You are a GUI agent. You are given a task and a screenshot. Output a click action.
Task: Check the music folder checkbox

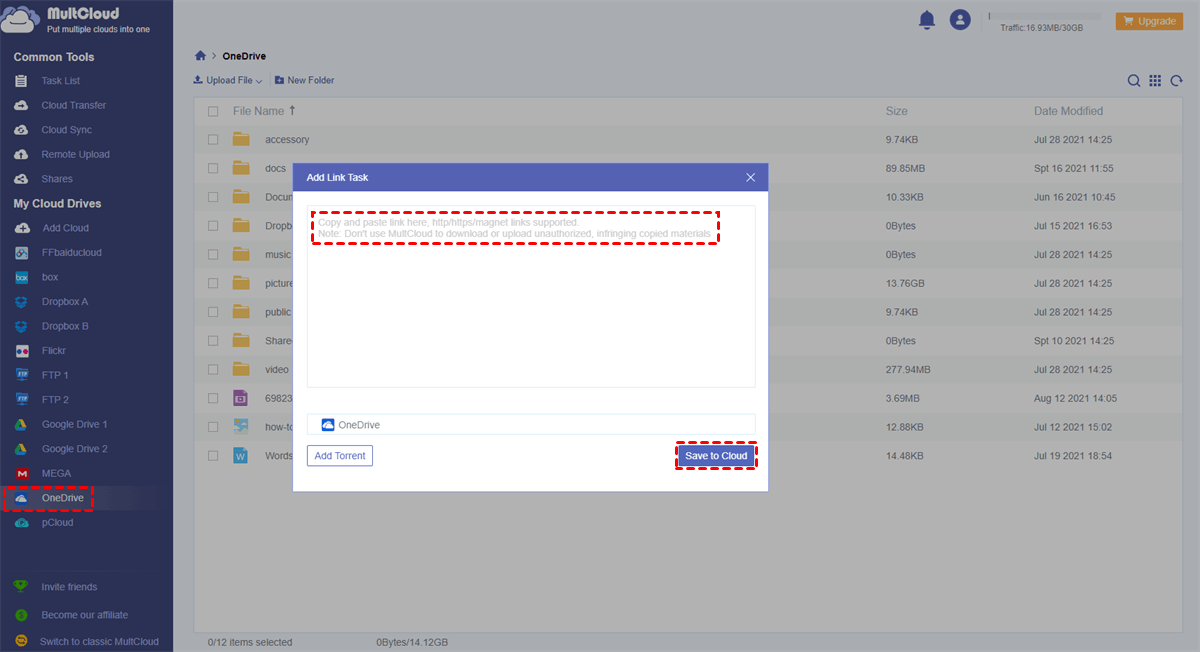click(212, 255)
